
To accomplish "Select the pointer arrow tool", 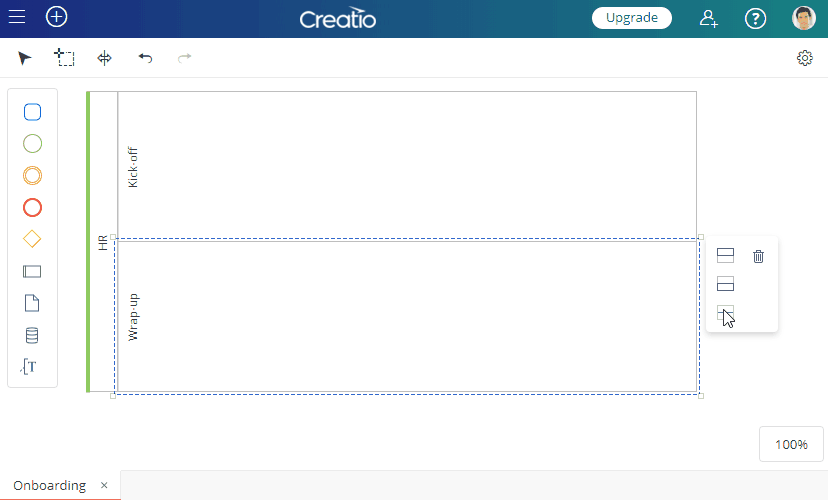I will click(x=24, y=58).
